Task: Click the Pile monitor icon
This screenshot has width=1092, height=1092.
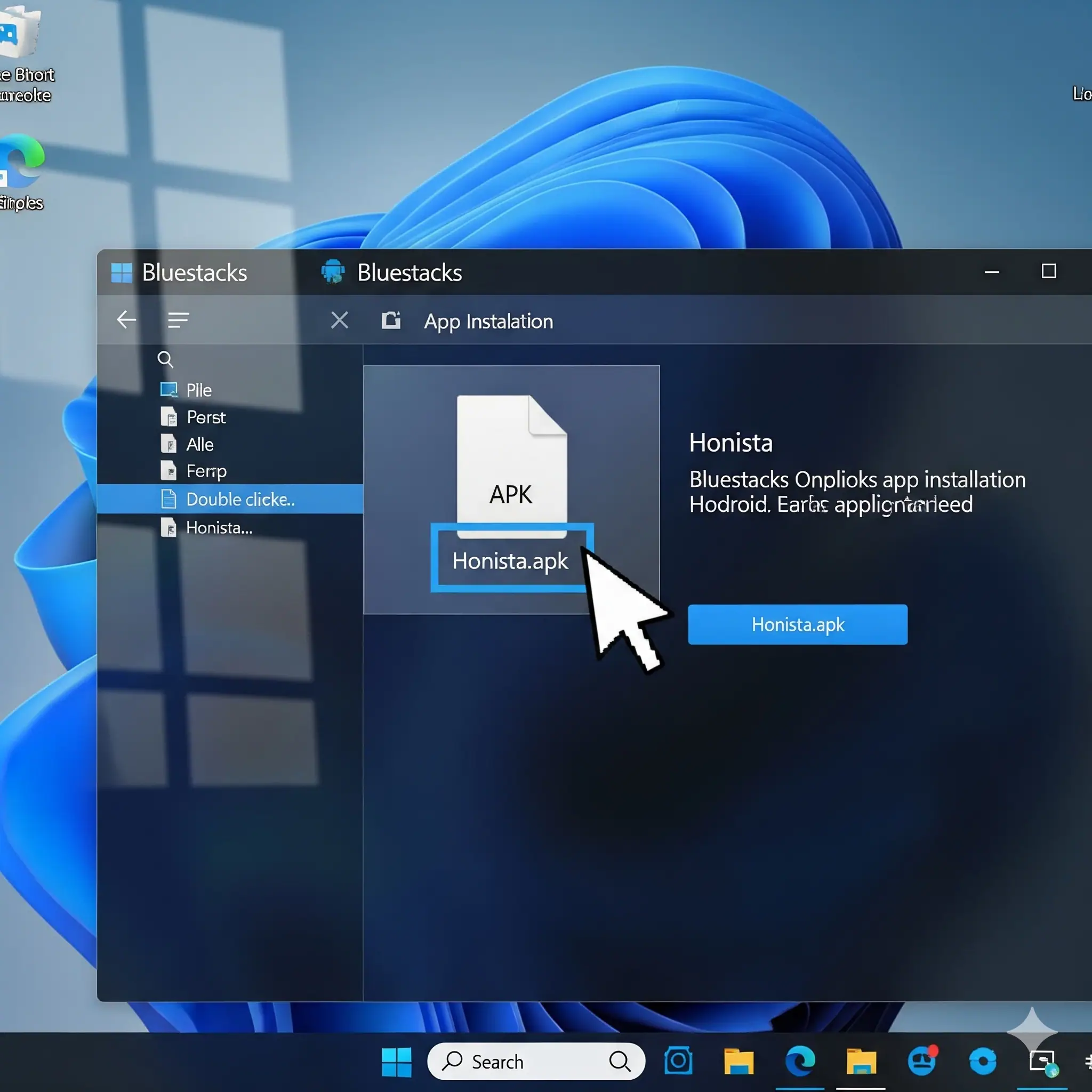Action: (169, 390)
